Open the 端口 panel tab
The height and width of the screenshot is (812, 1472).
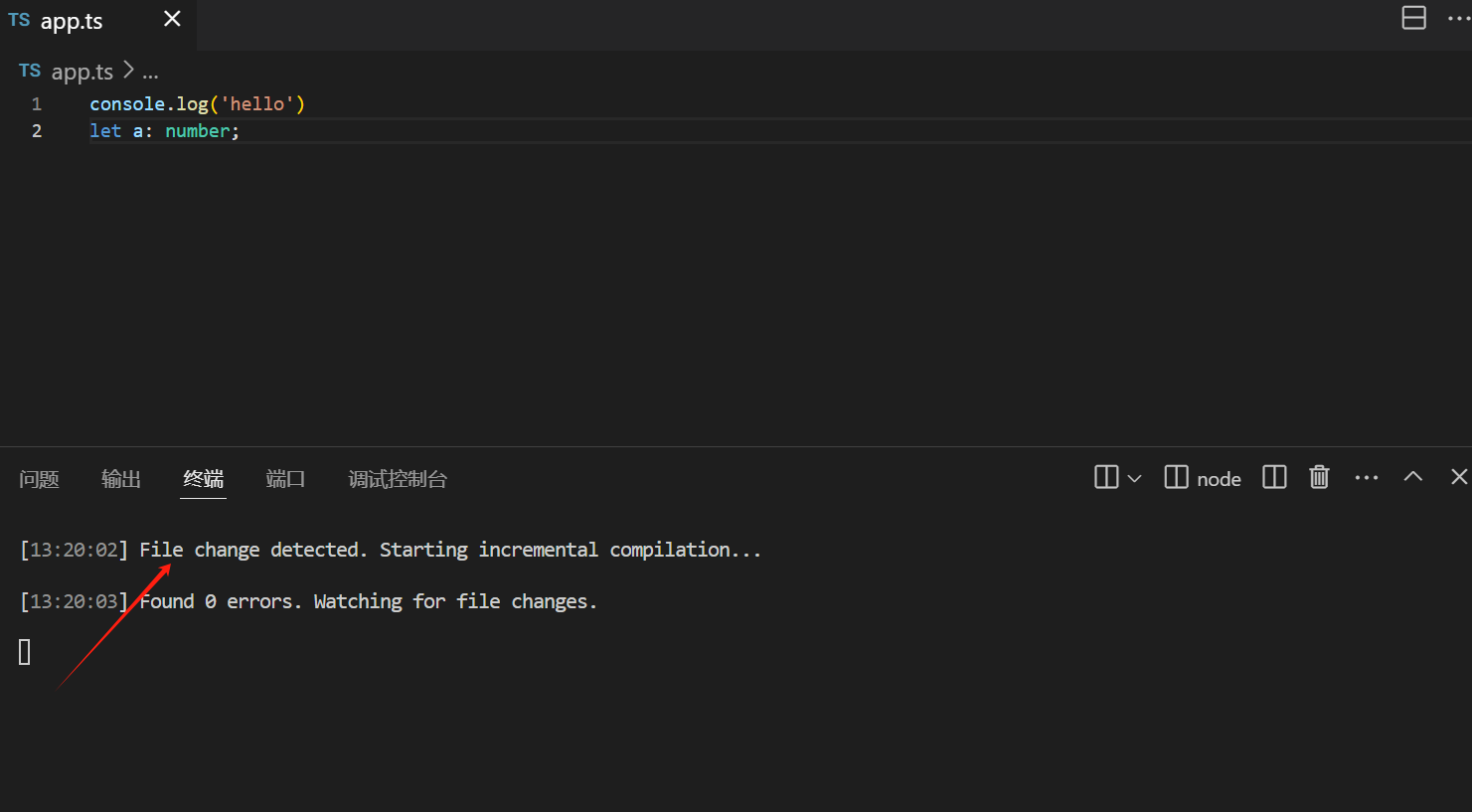pyautogui.click(x=285, y=479)
